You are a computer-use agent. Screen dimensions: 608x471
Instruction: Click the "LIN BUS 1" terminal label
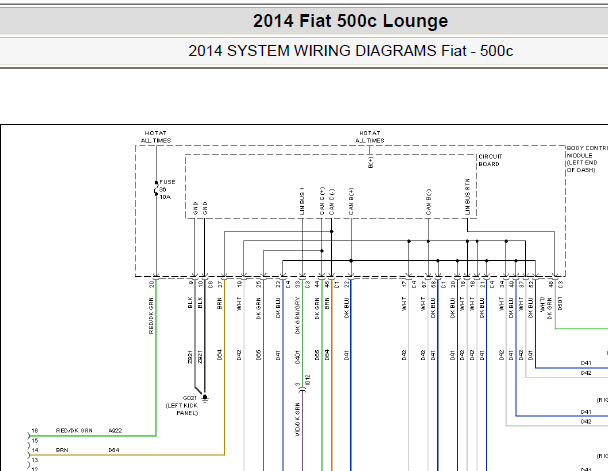pyautogui.click(x=302, y=201)
